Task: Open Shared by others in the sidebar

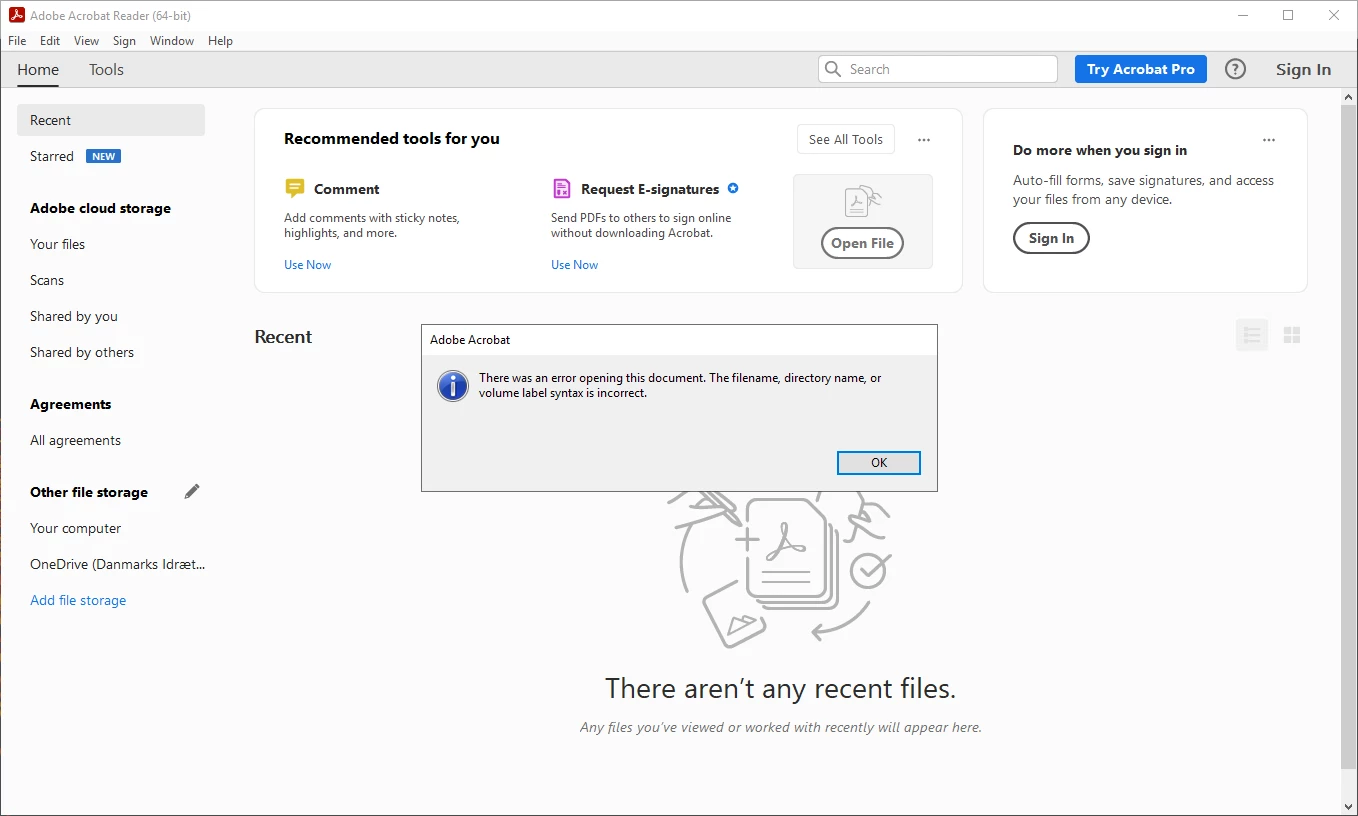Action: click(82, 352)
